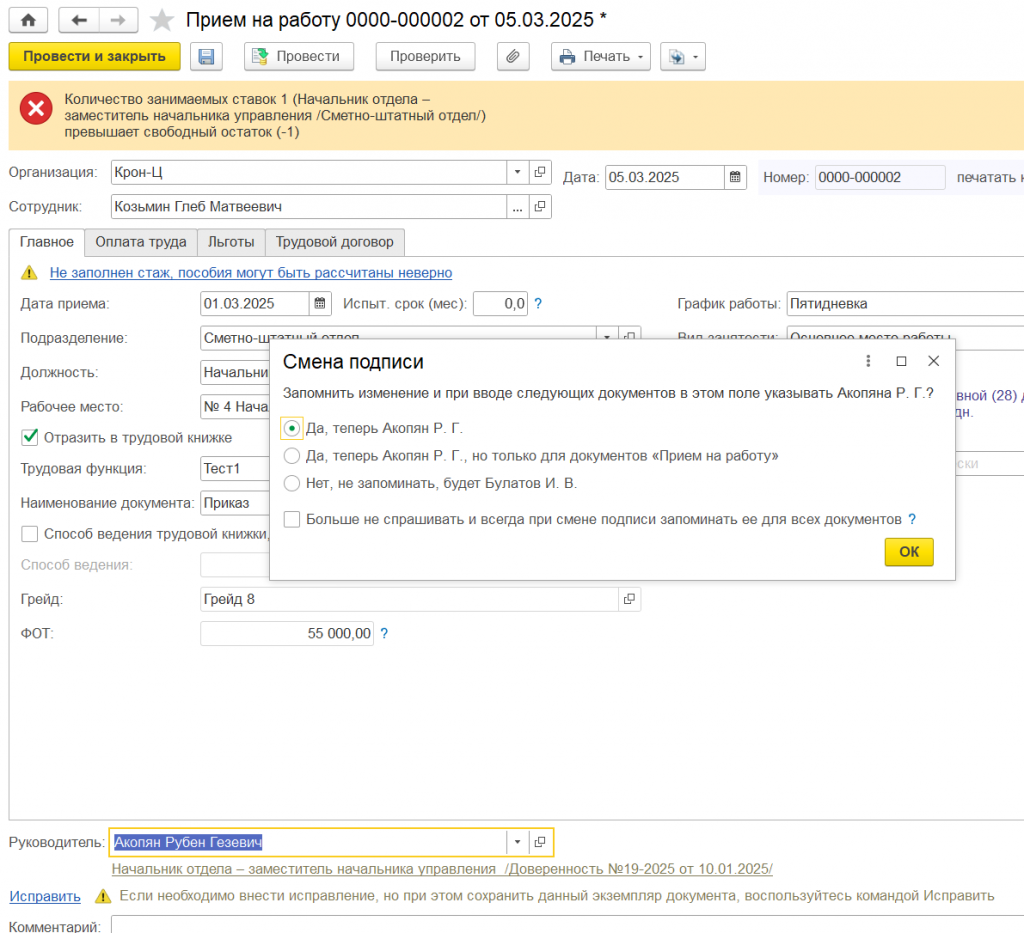Switch to Трудовой договор tab
This screenshot has height=933, width=1024.
tap(335, 242)
